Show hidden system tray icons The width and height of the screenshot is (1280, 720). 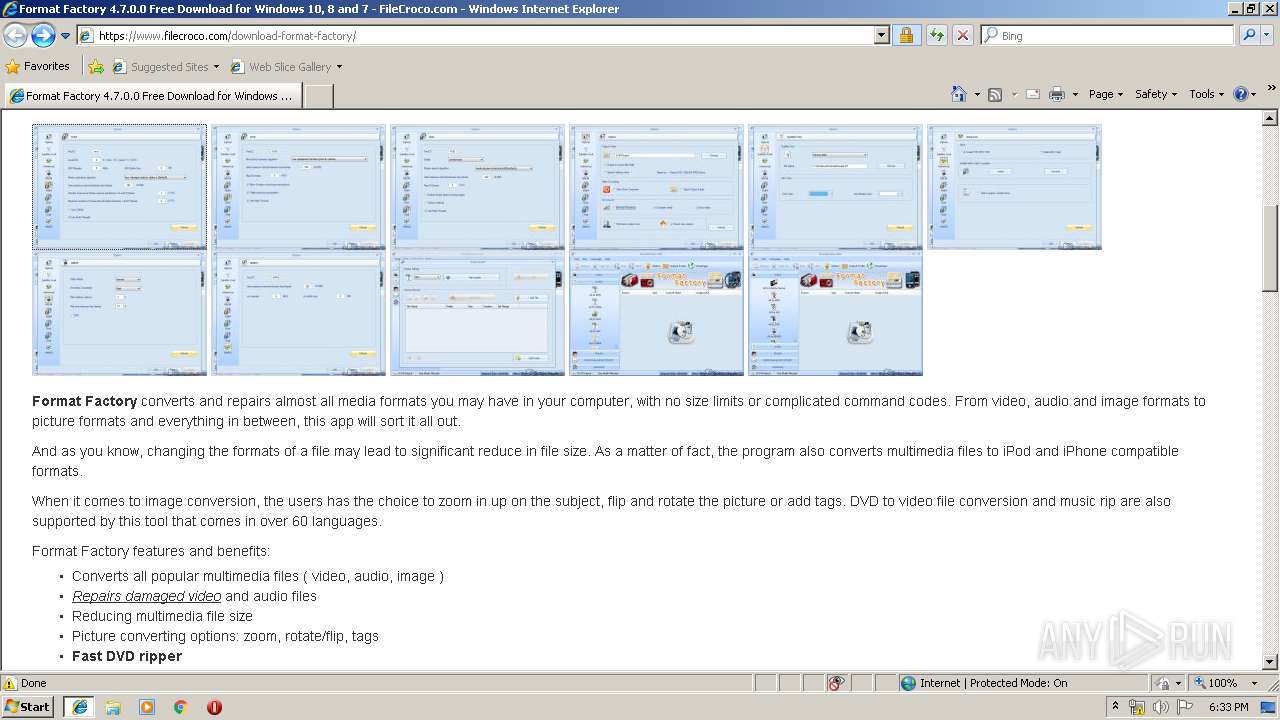(x=1115, y=706)
